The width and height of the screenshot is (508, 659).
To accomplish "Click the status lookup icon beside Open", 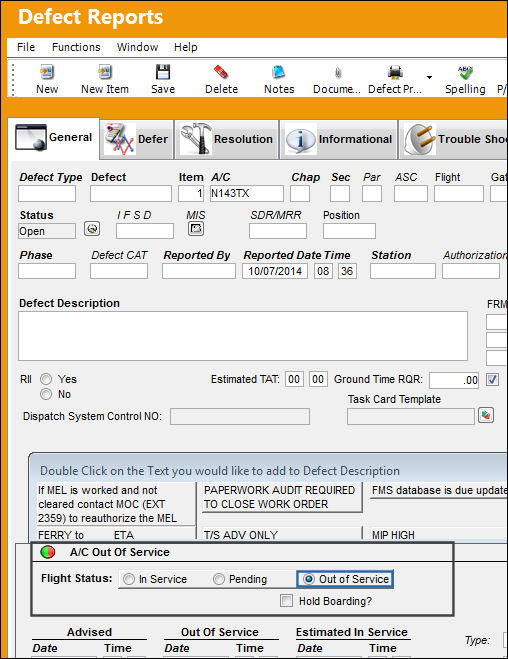I will (x=92, y=229).
